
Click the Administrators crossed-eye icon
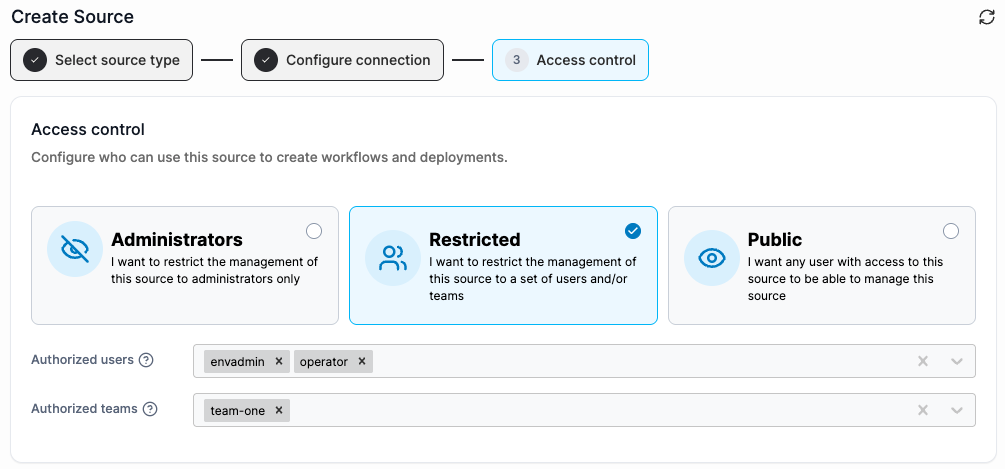(x=75, y=249)
